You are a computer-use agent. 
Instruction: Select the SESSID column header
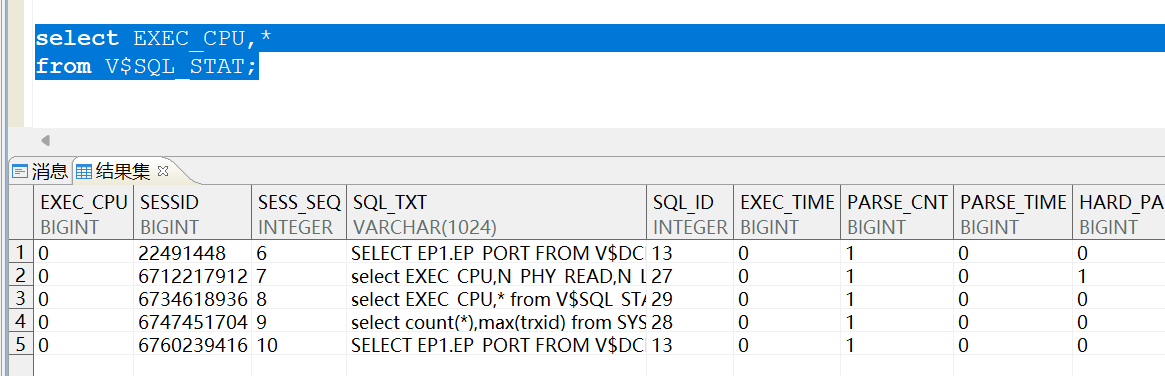tap(192, 213)
